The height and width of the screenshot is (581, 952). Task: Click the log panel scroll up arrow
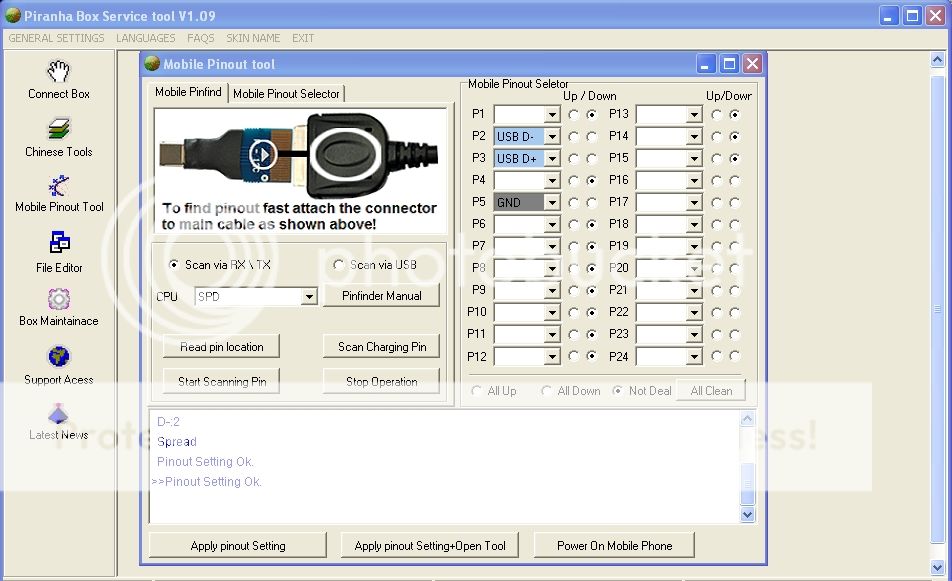[x=747, y=419]
